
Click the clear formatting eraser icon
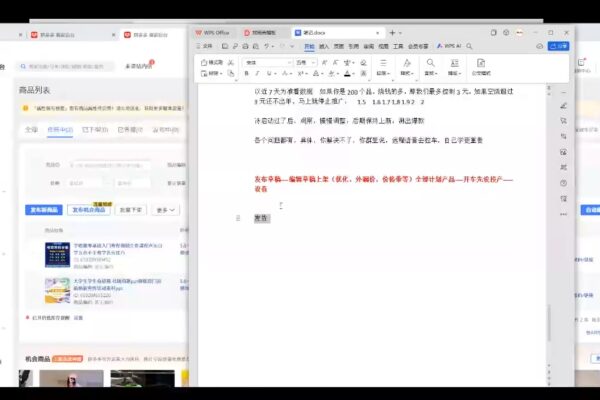point(363,62)
